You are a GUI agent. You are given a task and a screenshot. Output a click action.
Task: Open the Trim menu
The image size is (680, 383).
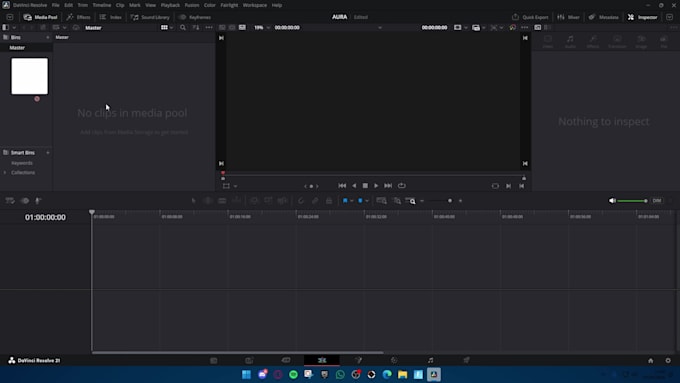(82, 5)
